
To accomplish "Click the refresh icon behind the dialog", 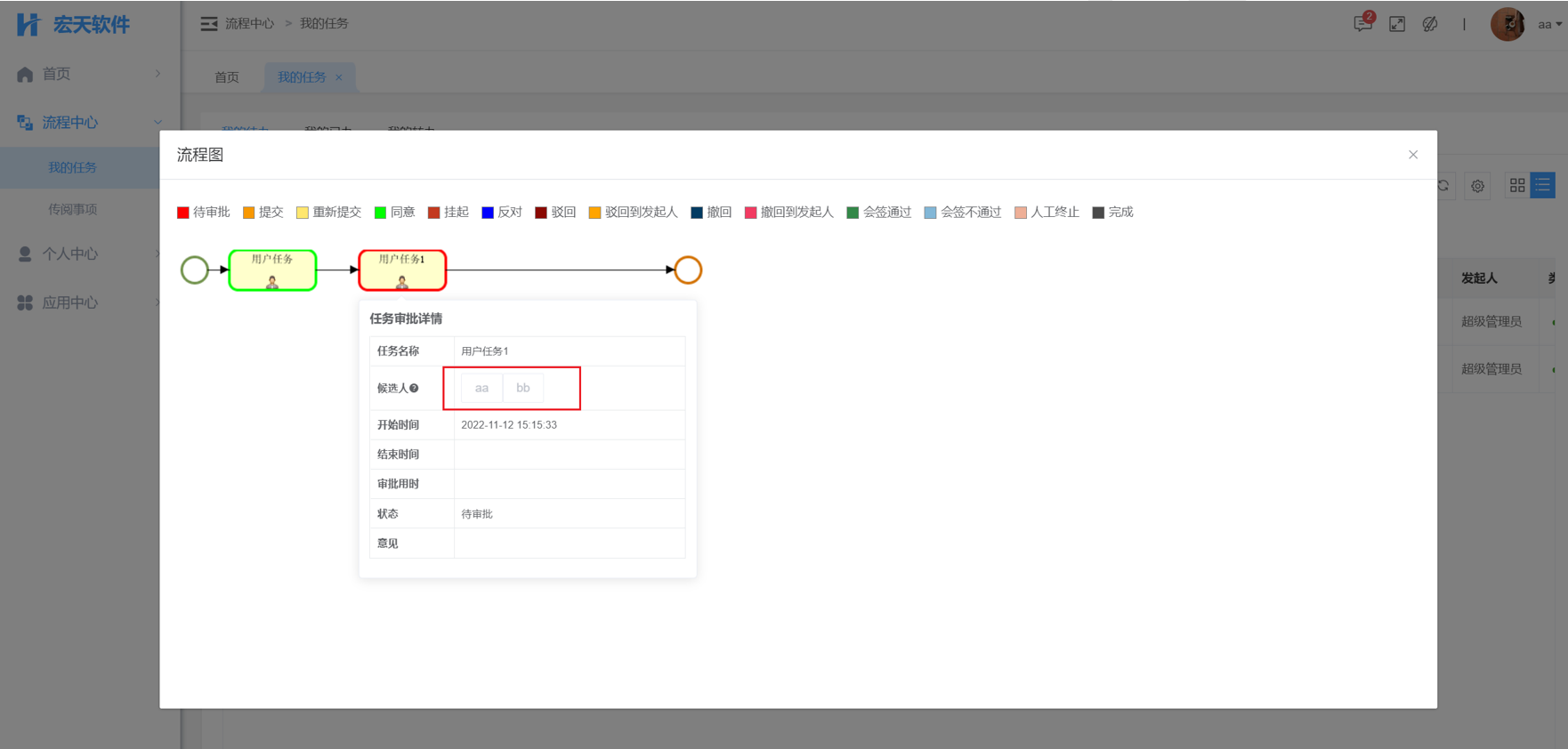I will 1443,186.
